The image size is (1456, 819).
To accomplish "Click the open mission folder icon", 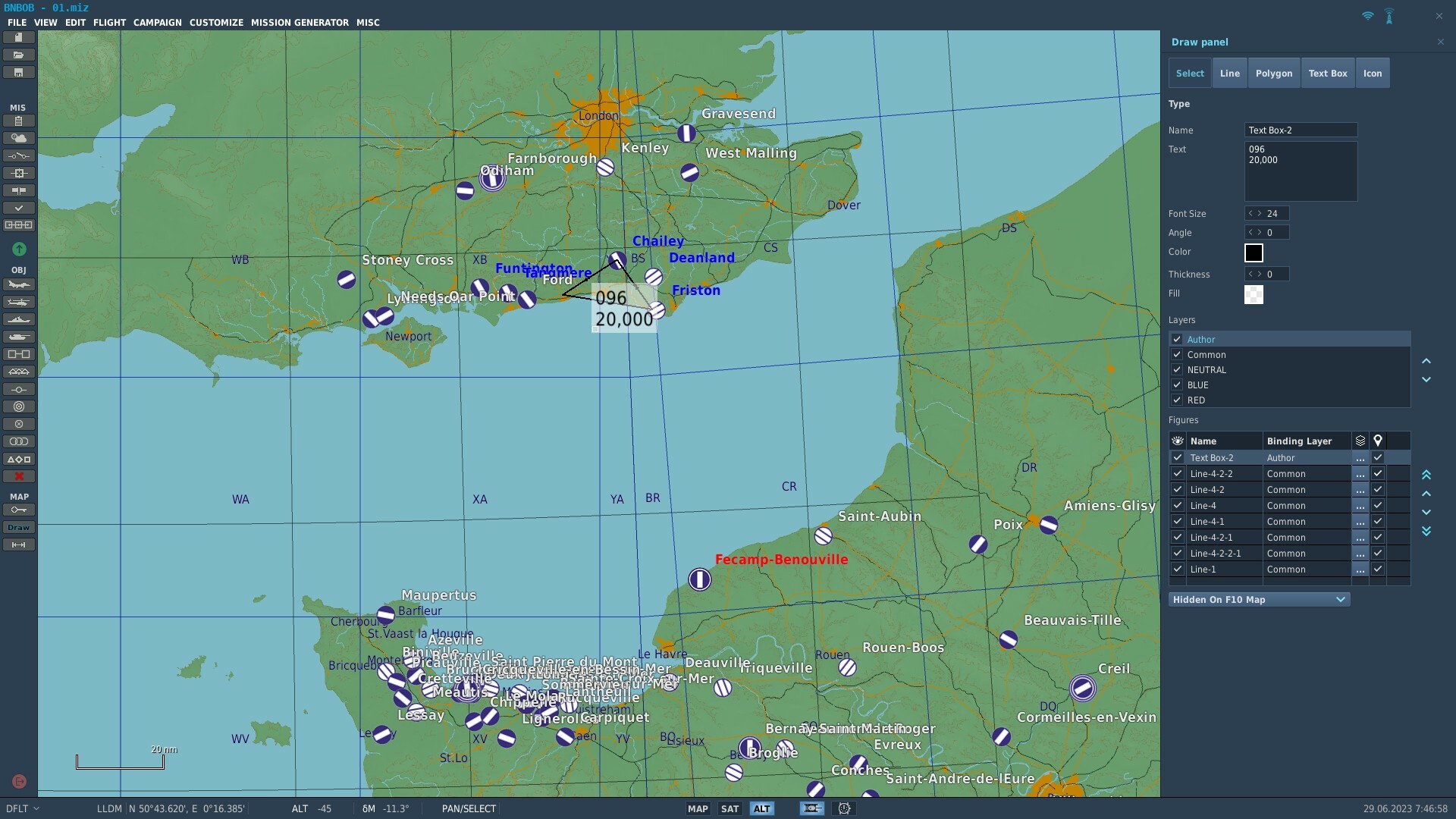I will [x=19, y=55].
